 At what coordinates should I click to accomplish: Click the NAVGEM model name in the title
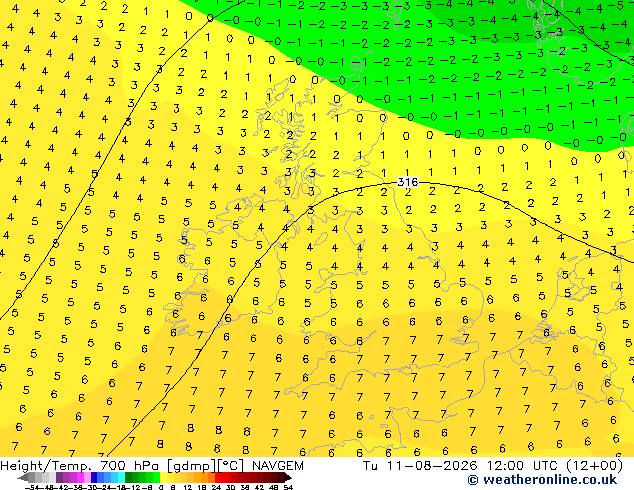click(278, 466)
